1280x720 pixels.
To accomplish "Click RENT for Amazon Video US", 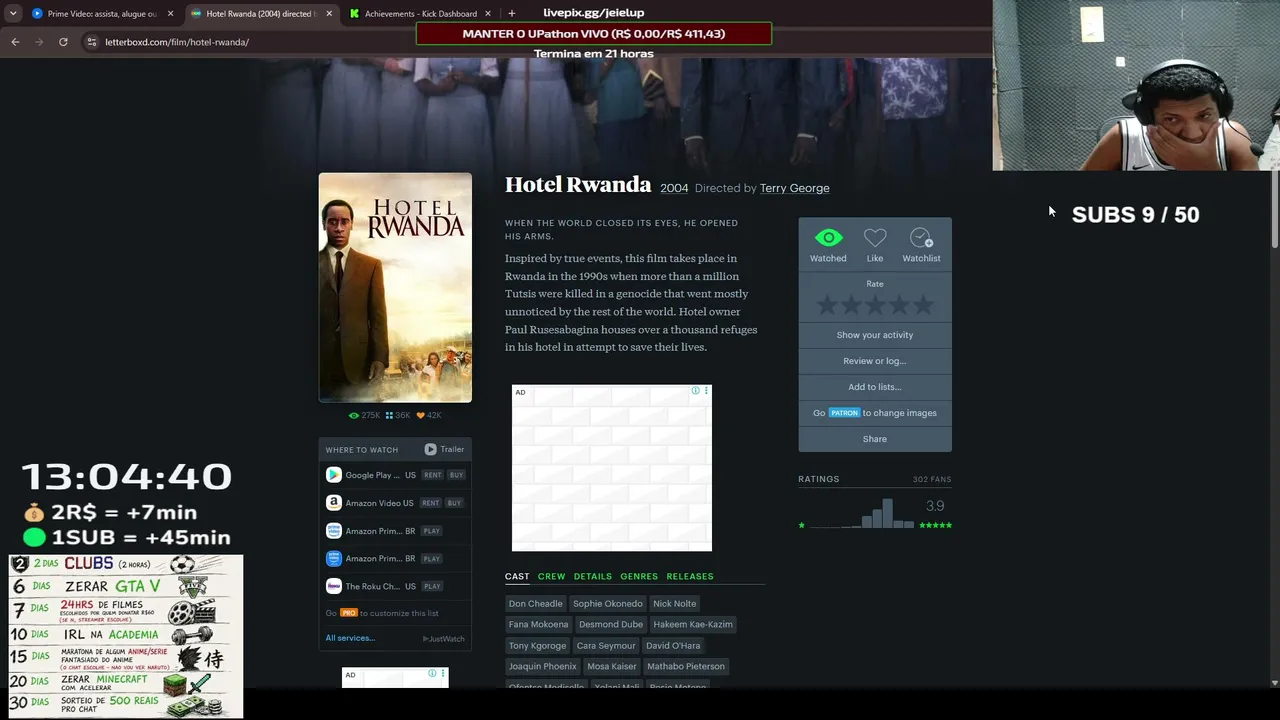I will [431, 503].
